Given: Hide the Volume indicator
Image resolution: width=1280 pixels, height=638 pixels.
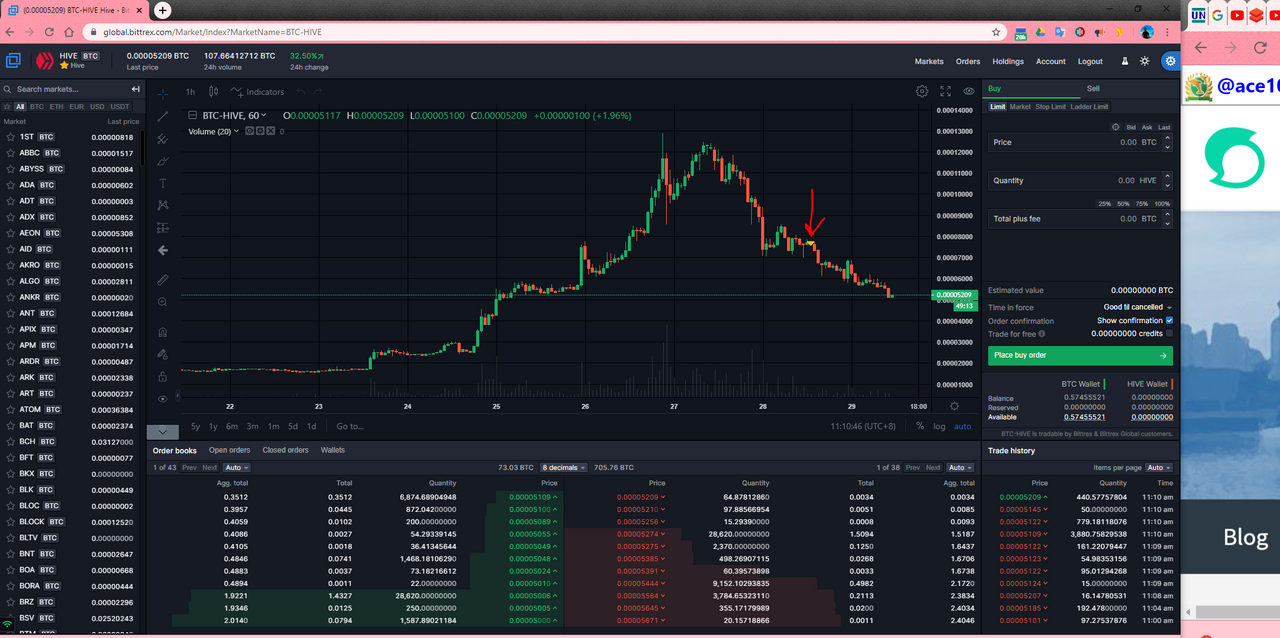Looking at the screenshot, I should point(250,131).
